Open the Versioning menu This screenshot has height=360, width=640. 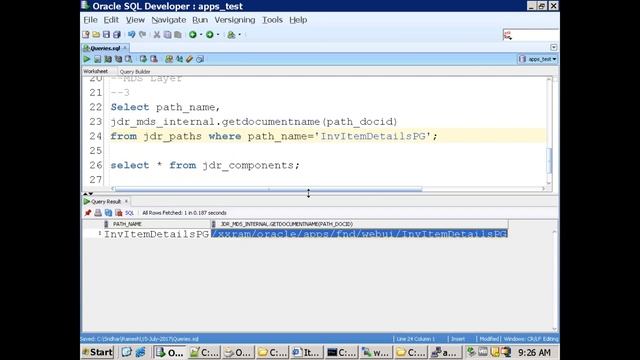click(x=235, y=20)
